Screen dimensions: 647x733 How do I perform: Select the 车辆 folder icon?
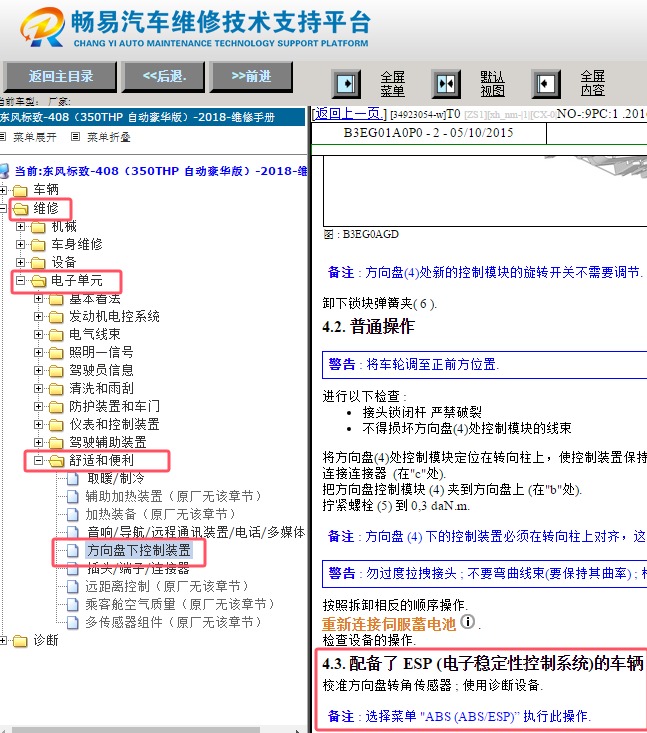pyautogui.click(x=20, y=191)
